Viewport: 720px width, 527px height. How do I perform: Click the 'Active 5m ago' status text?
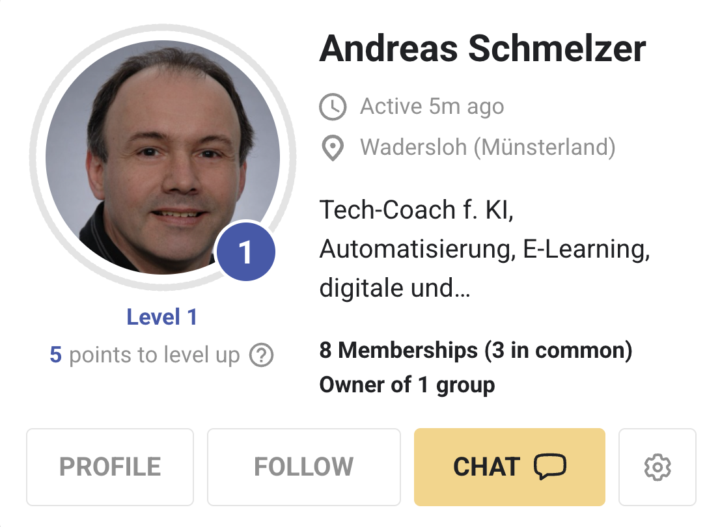point(432,106)
